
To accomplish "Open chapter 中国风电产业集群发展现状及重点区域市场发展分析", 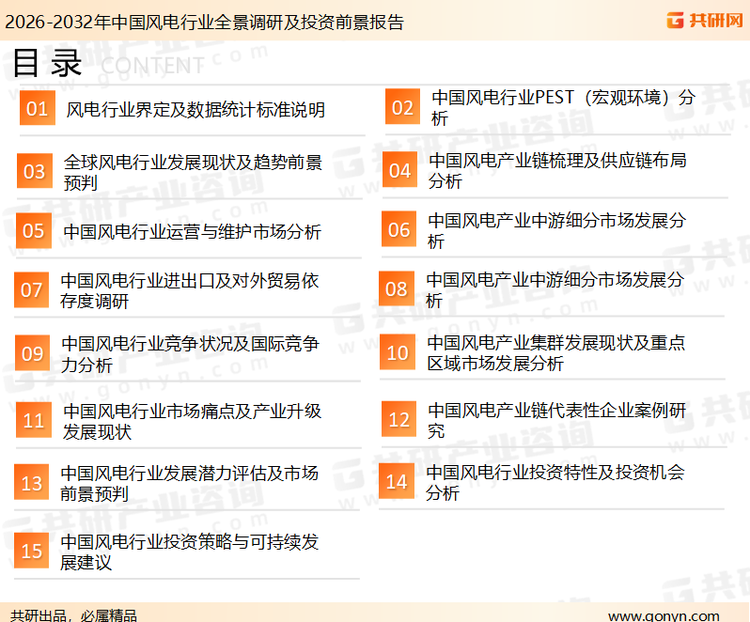I will click(x=556, y=353).
